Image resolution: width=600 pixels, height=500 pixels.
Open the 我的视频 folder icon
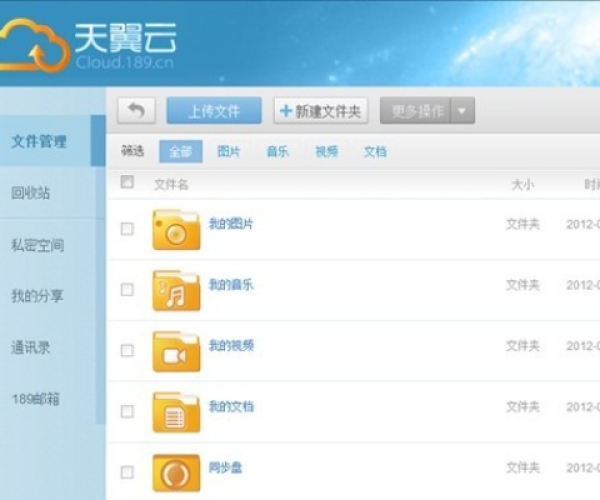[176, 352]
